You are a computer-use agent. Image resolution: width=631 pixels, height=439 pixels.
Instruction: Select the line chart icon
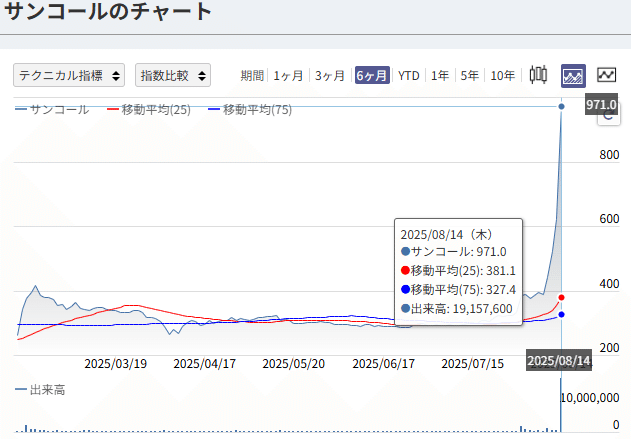(606, 75)
